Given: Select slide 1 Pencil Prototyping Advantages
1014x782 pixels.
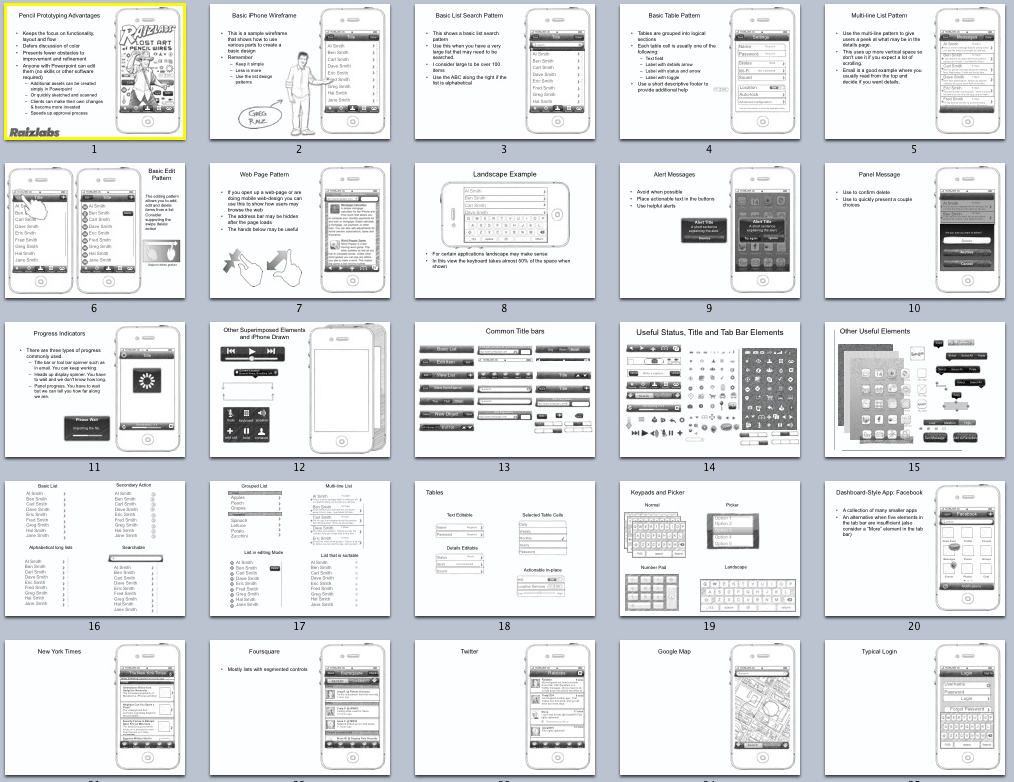Looking at the screenshot, I should tap(95, 71).
